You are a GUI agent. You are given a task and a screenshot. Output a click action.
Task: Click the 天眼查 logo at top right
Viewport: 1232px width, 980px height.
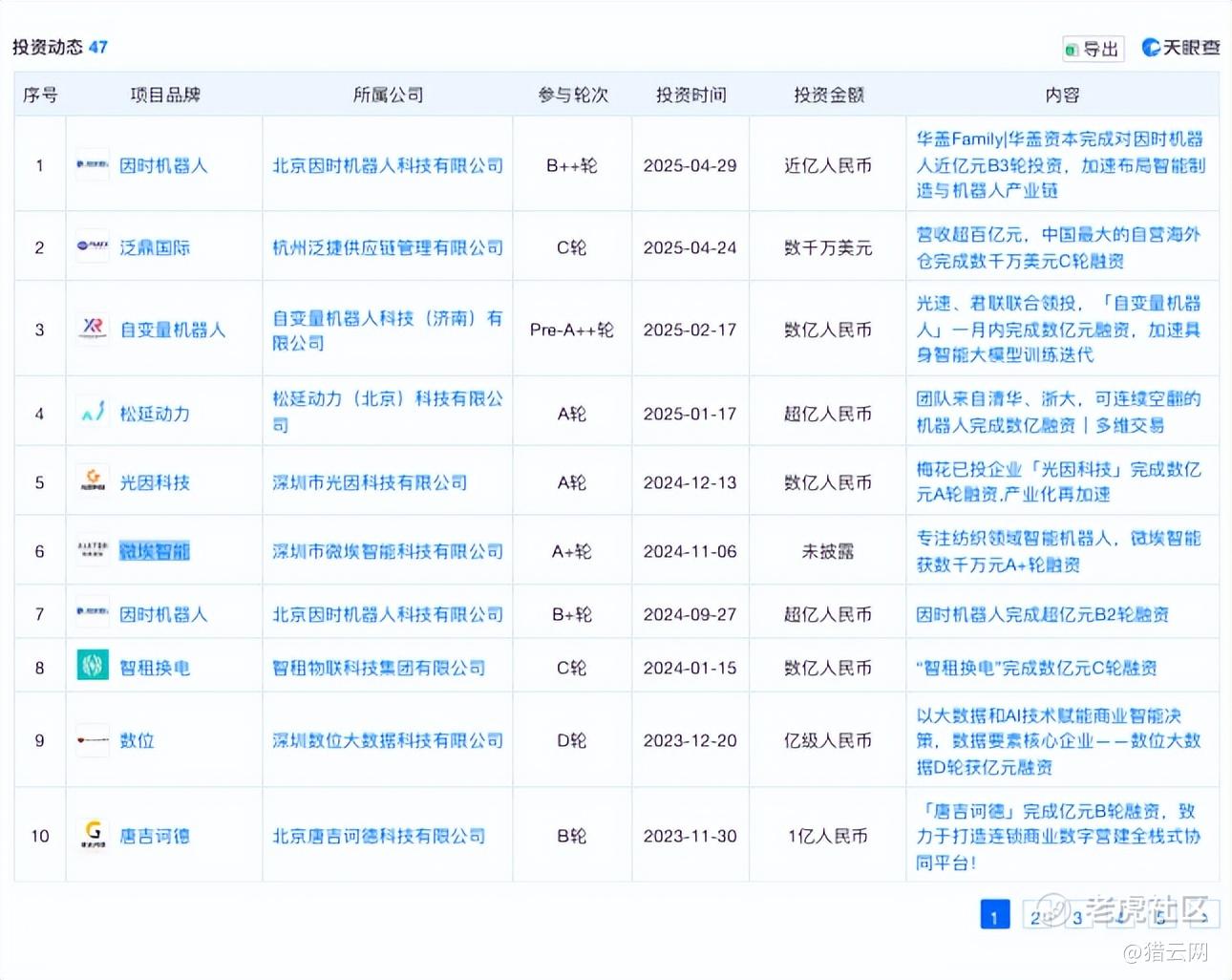1181,47
